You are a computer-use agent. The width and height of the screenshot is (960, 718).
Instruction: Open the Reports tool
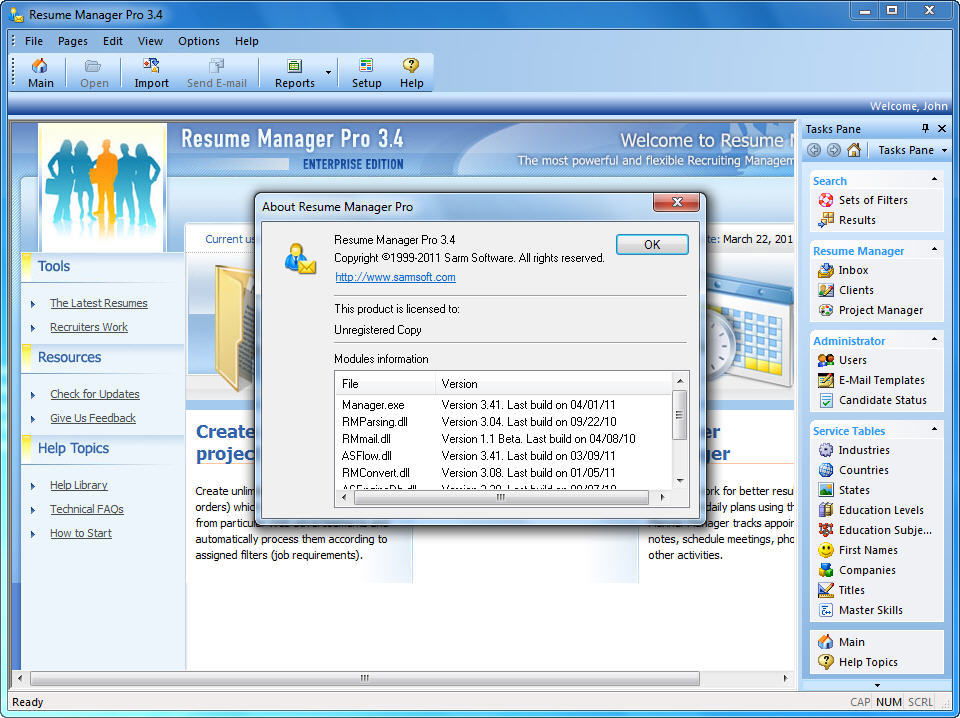[294, 71]
